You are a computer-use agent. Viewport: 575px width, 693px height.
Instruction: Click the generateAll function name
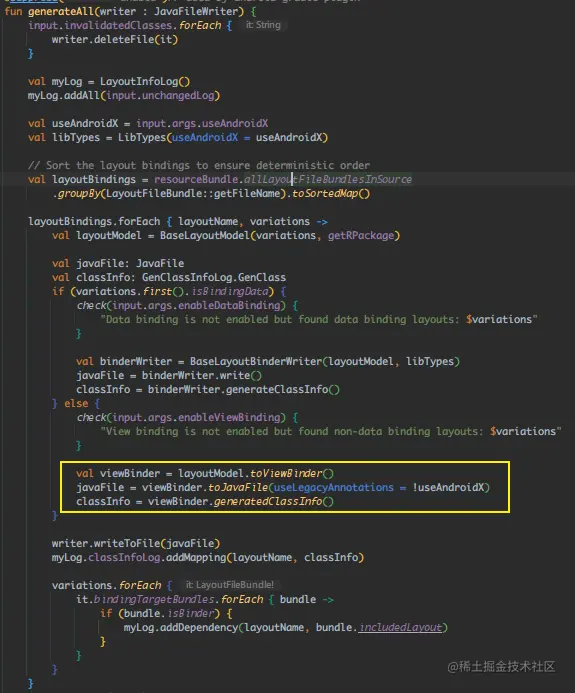(61, 11)
